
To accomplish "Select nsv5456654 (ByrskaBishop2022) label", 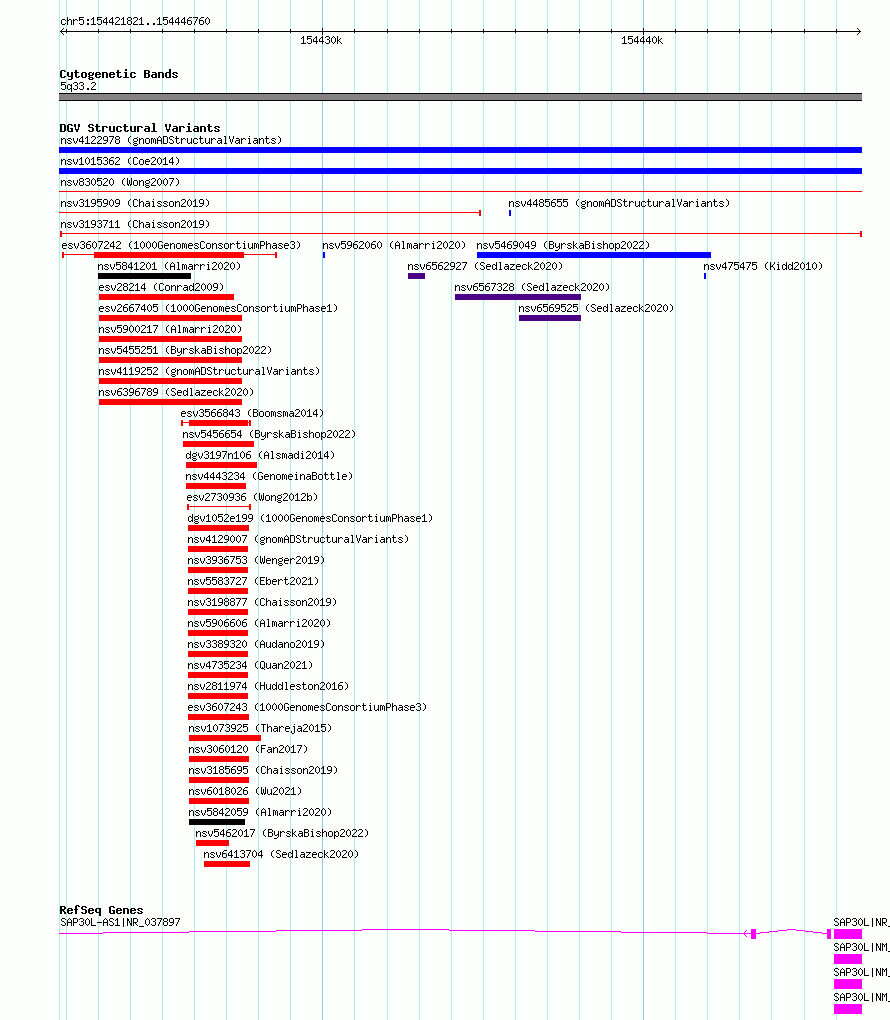I will (269, 434).
